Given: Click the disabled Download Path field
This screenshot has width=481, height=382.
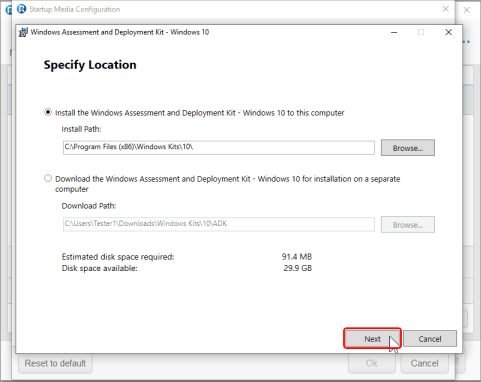Looking at the screenshot, I should pyautogui.click(x=219, y=224).
